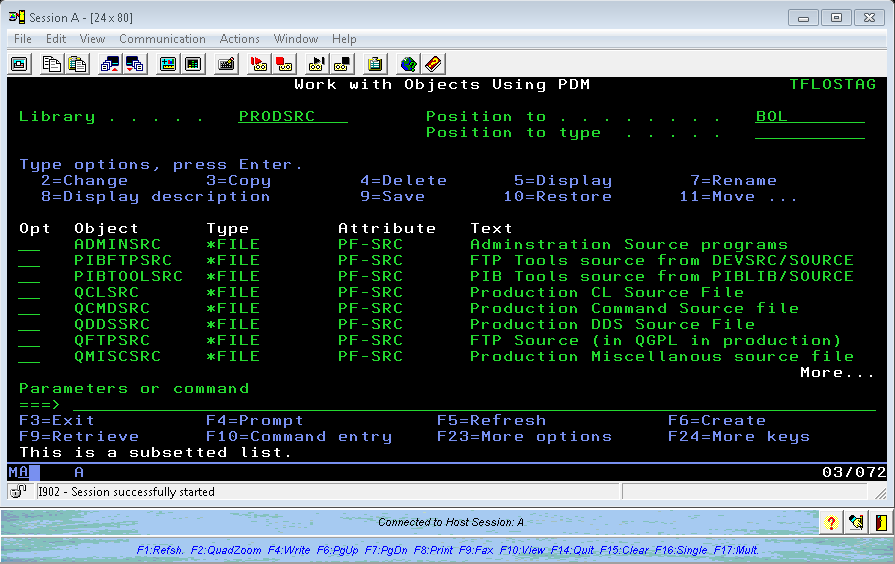Screen dimensions: 895x564
Task: Click F5=Refresh function key label
Action: click(491, 420)
